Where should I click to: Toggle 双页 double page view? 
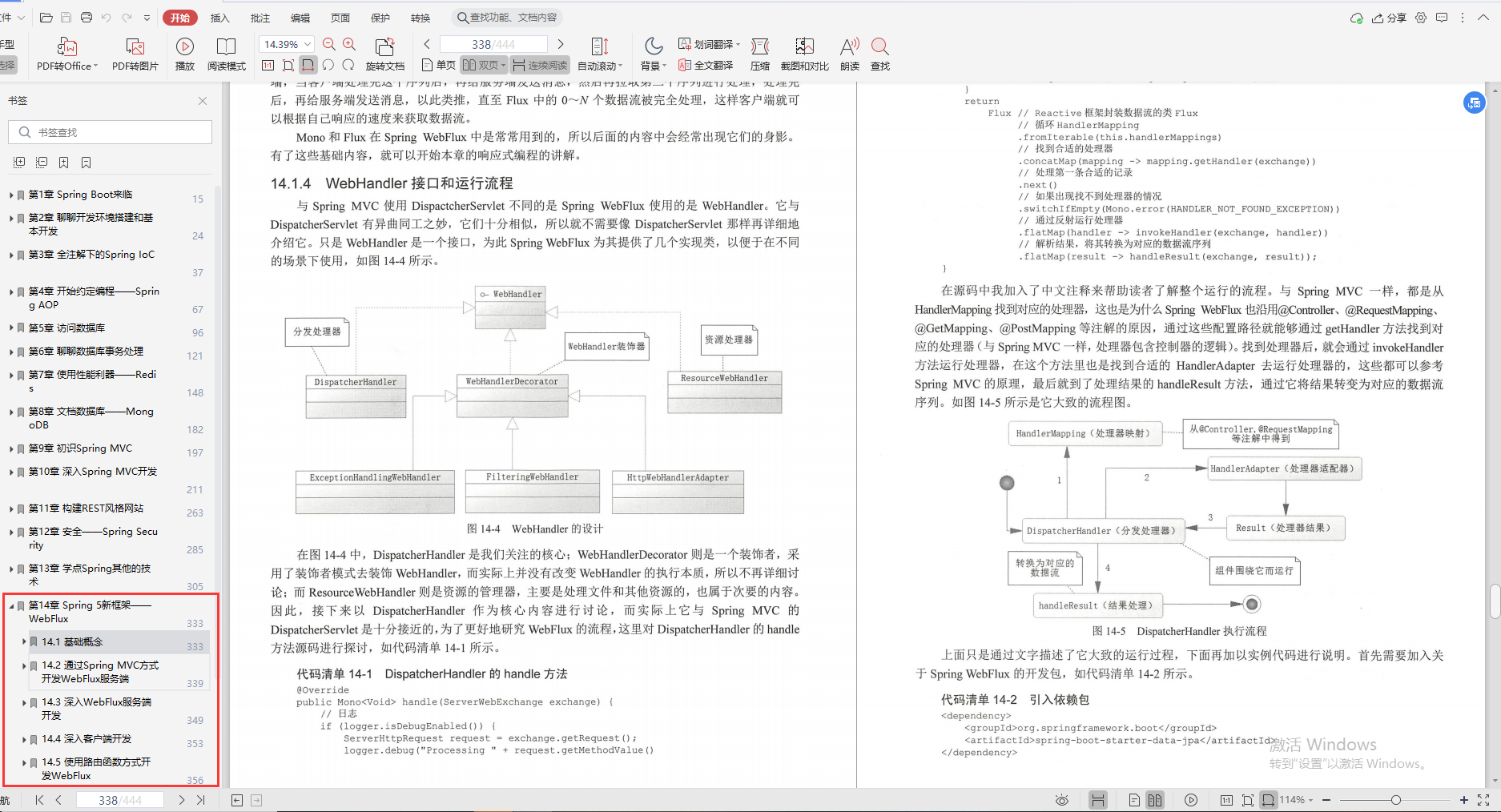click(x=484, y=65)
